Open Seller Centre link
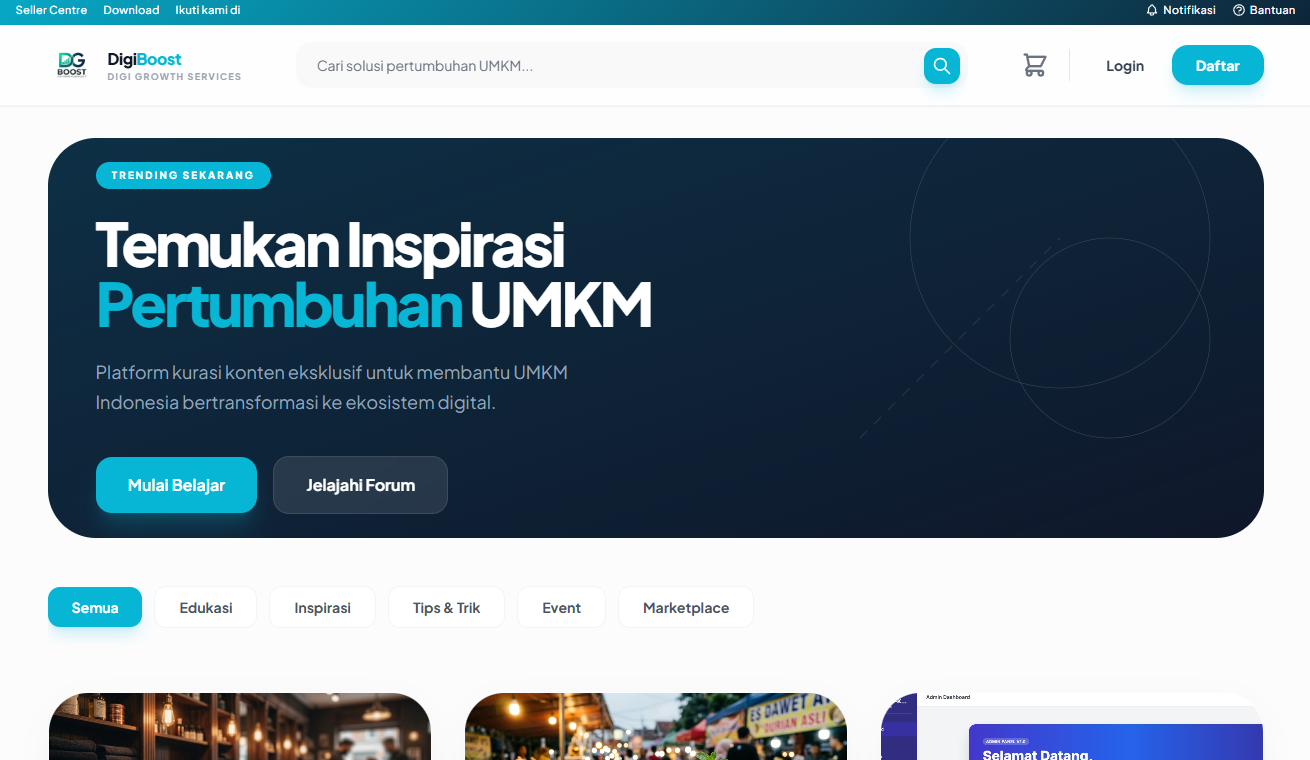The image size is (1310, 760). coord(51,10)
